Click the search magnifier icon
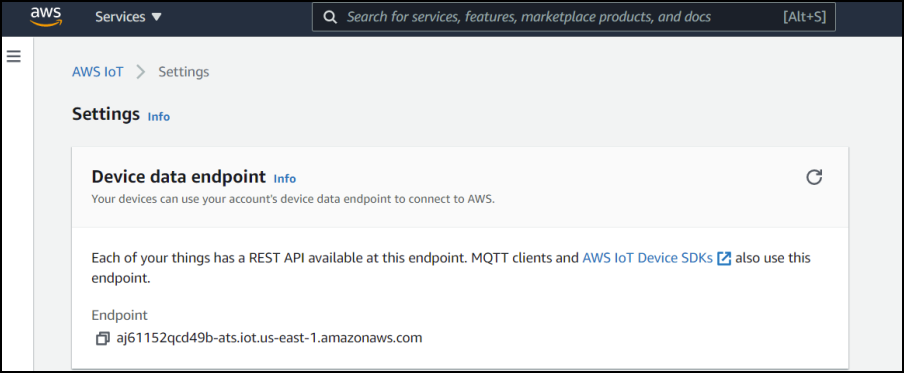Screen dimensions: 904x373 330,17
